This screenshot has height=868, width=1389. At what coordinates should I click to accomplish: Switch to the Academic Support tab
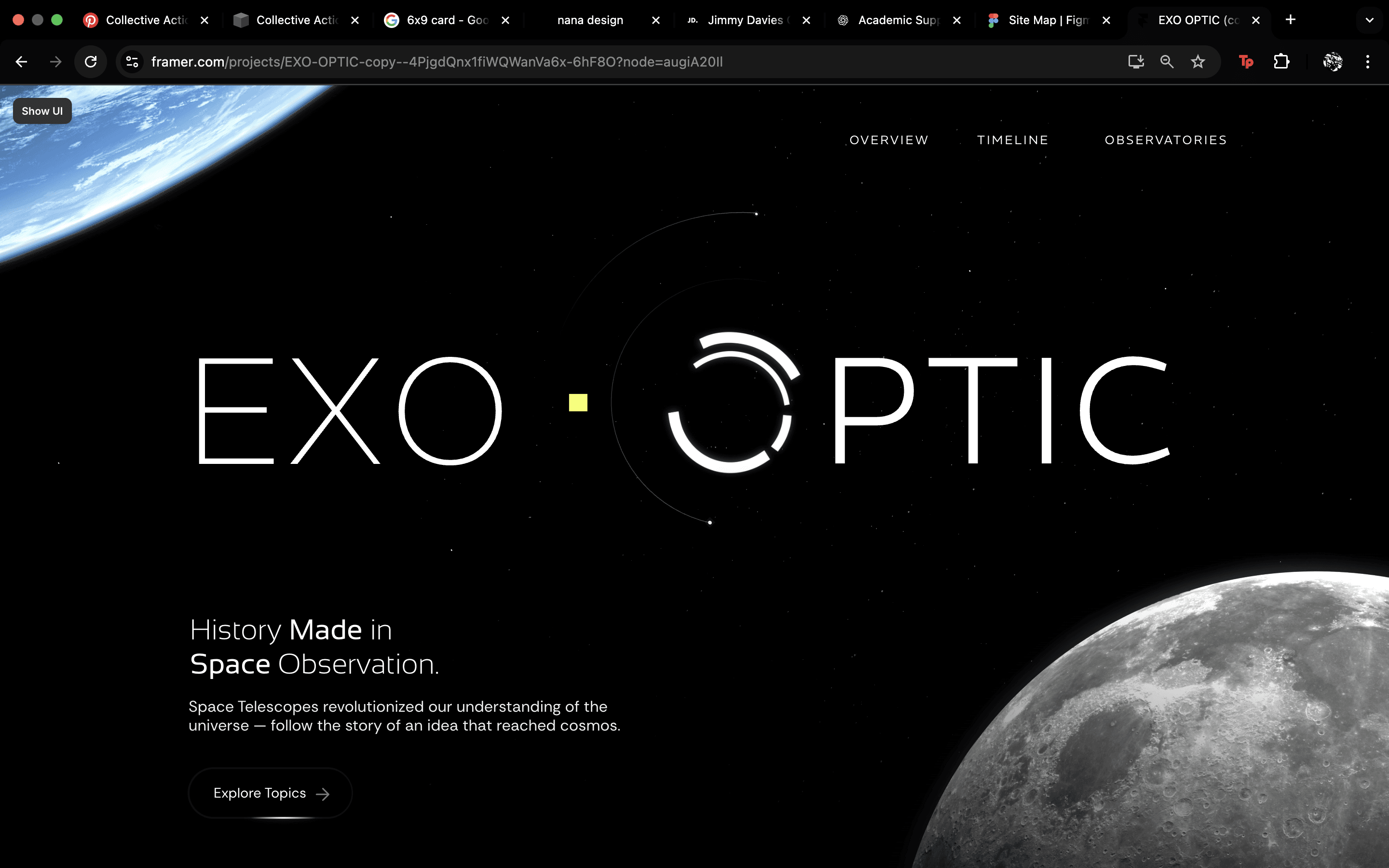click(x=898, y=20)
